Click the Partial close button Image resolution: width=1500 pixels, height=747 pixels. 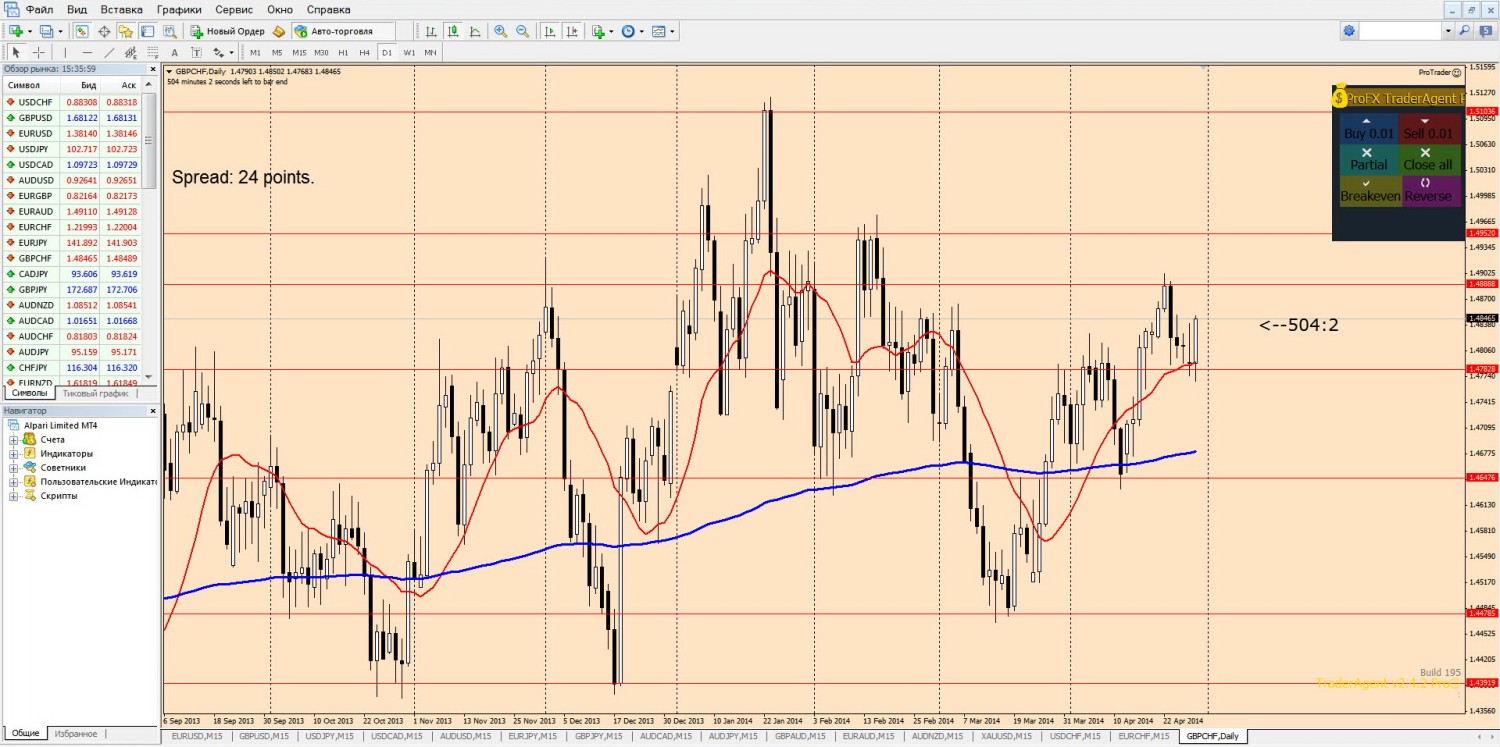[1368, 159]
